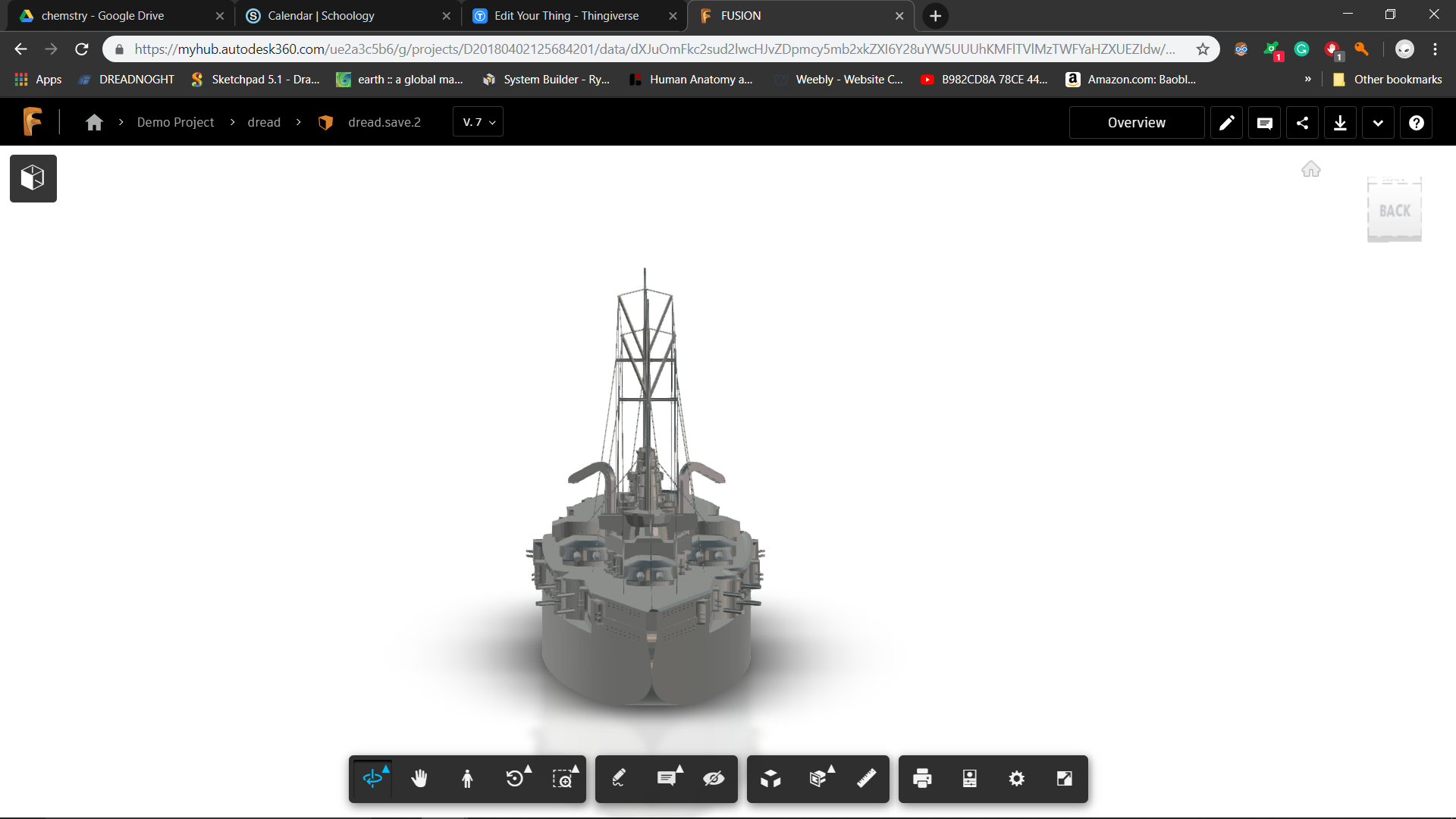Open the earth global map bookmark
The height and width of the screenshot is (819, 1456).
[x=400, y=80]
